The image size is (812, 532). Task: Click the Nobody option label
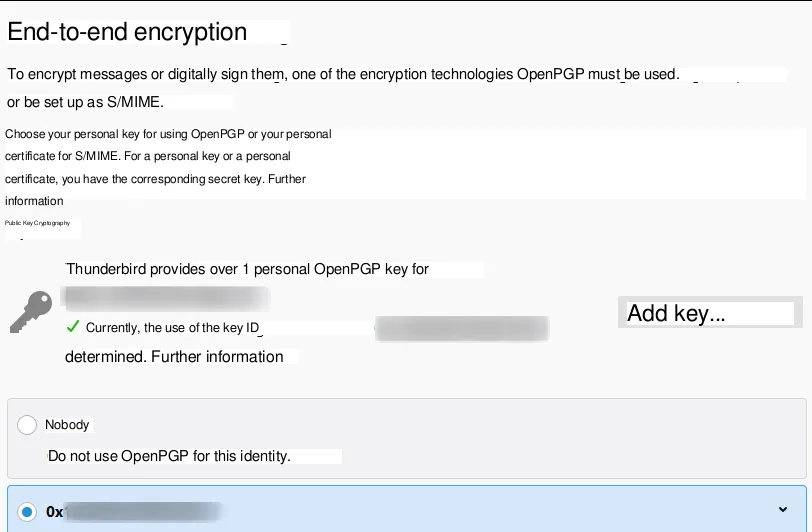coord(67,425)
